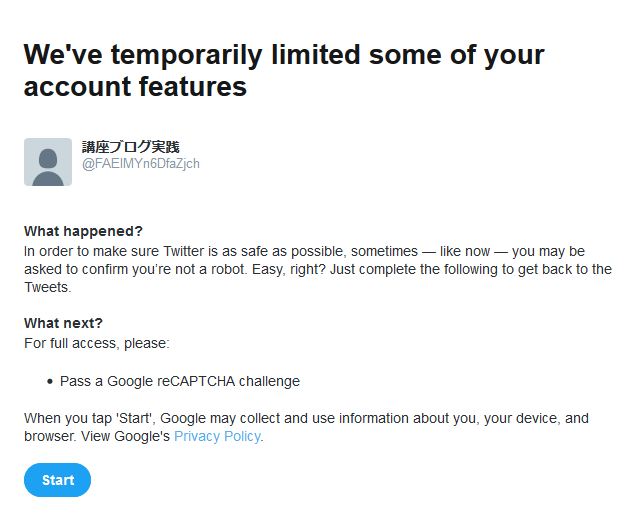Click the @FAEIMYn6DfaZjch account handle

pyautogui.click(x=141, y=163)
